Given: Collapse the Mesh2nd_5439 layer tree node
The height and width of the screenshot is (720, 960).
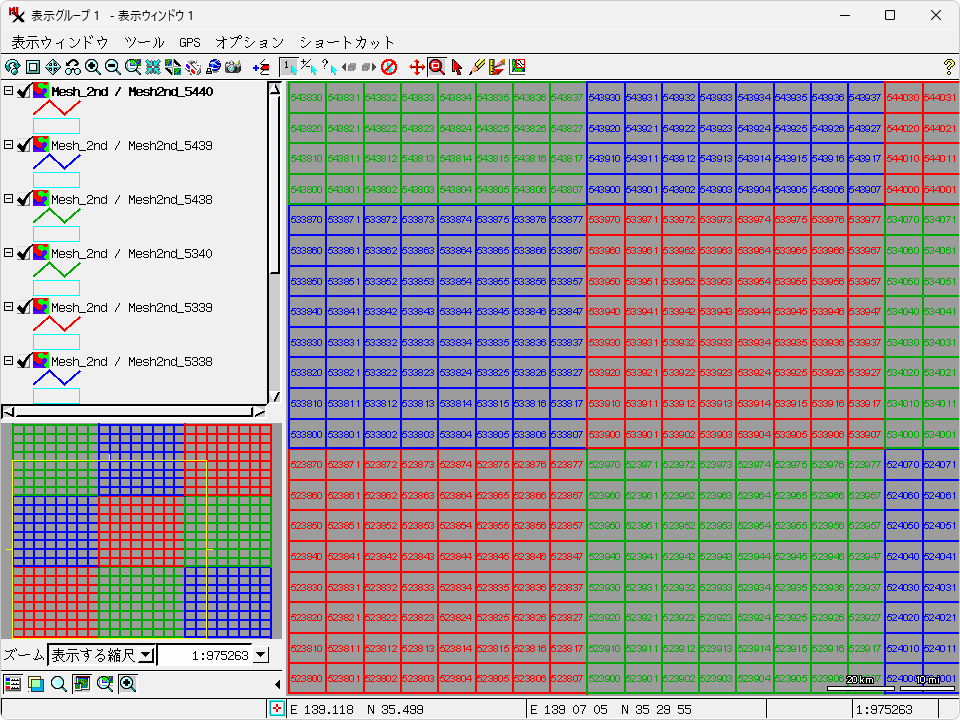Looking at the screenshot, I should pyautogui.click(x=8, y=146).
